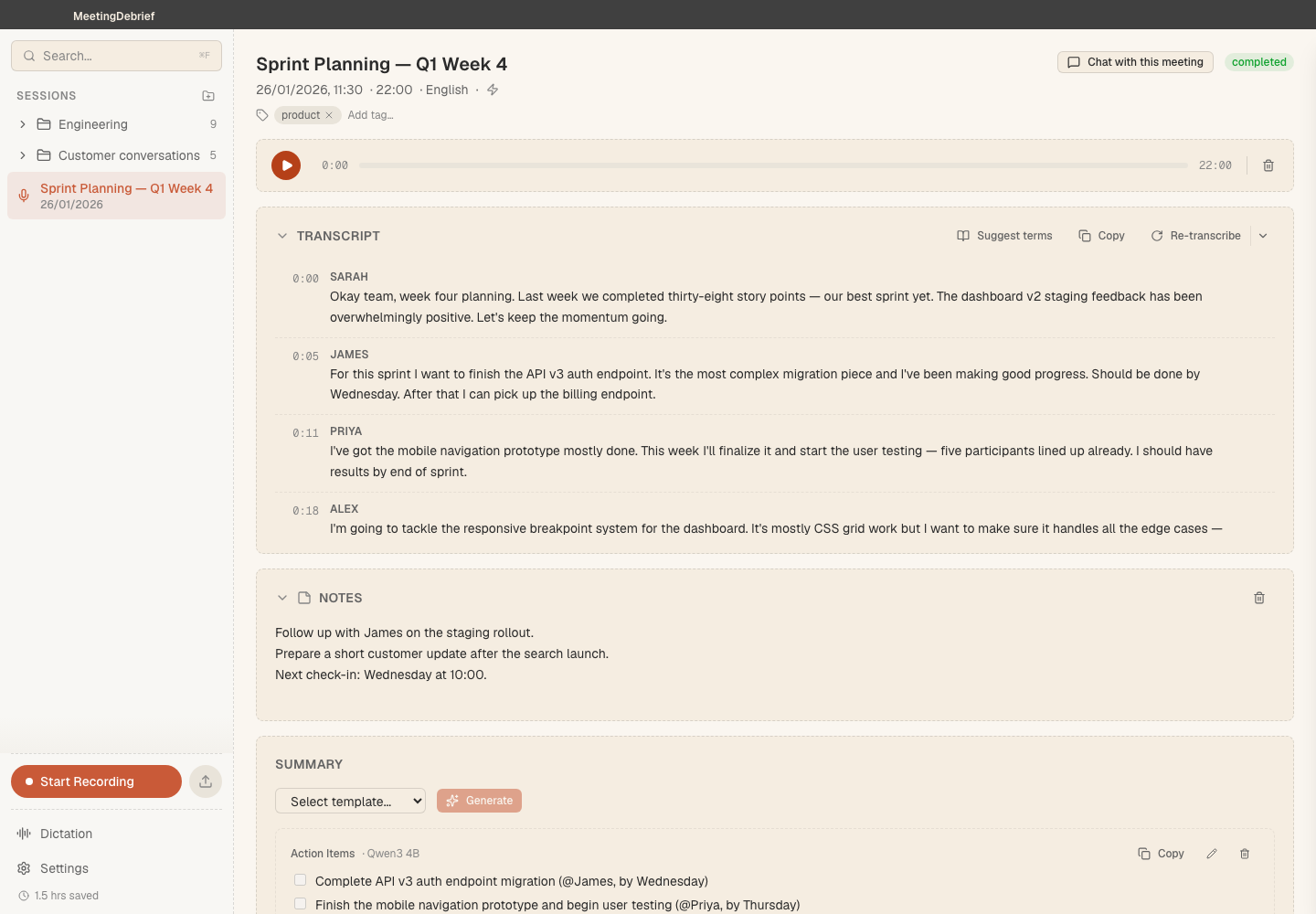Remove the product tag
1316x914 pixels.
tap(329, 115)
